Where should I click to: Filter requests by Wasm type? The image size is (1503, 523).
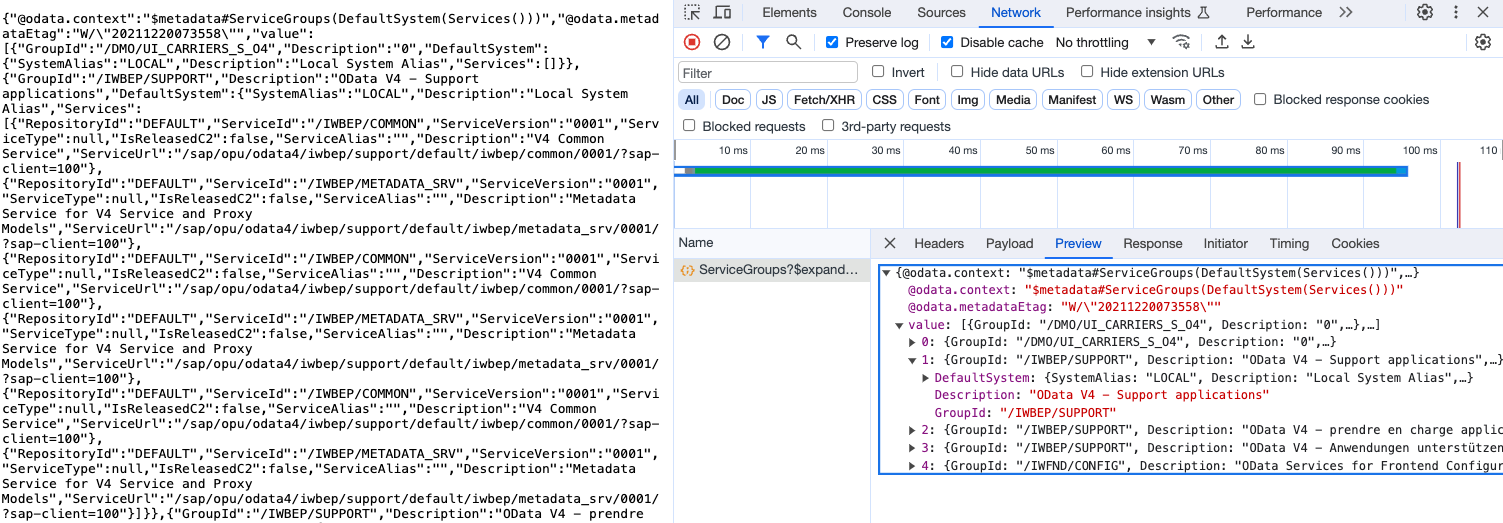(1167, 99)
